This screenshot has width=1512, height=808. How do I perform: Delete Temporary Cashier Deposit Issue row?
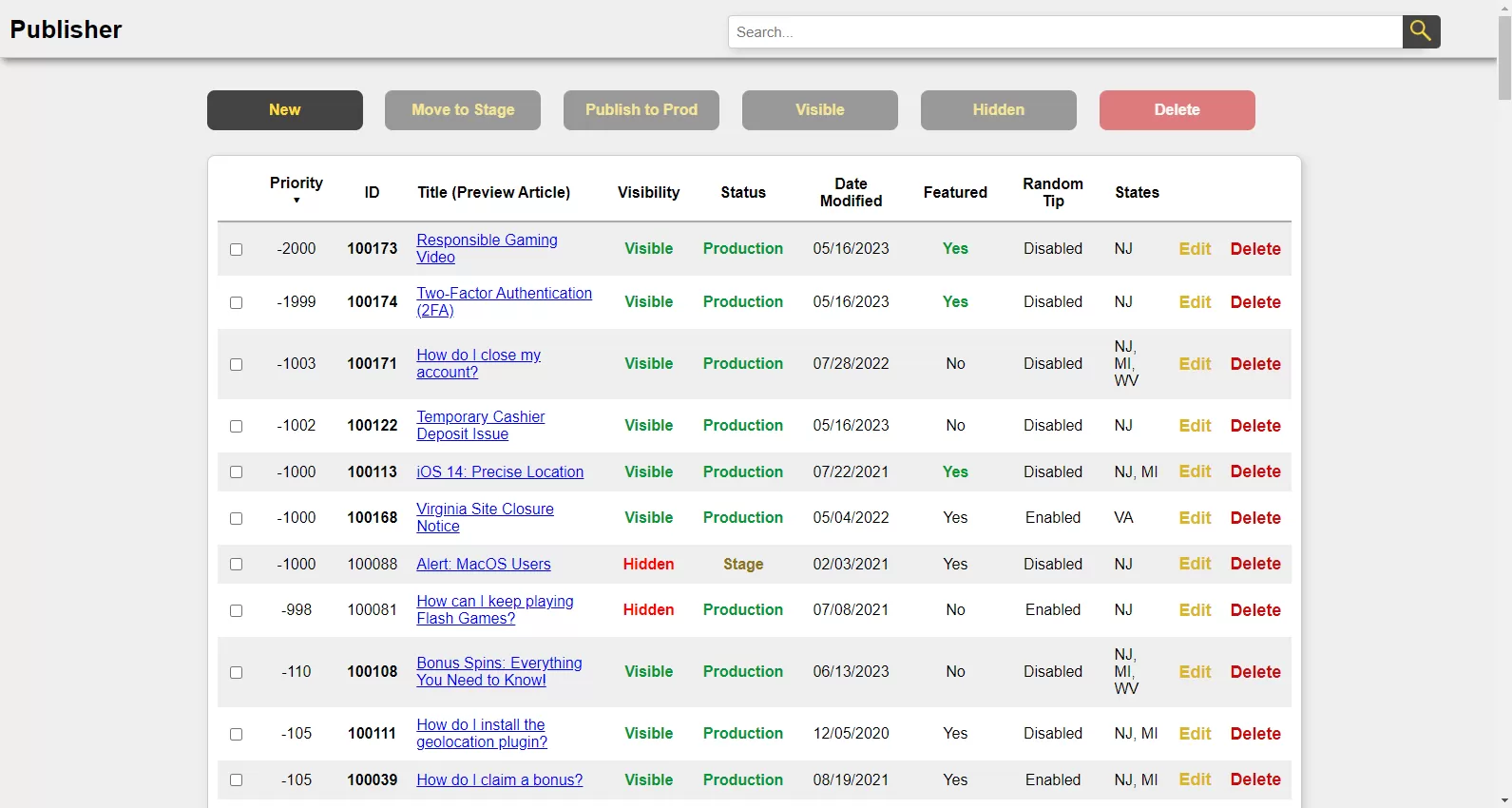pyautogui.click(x=1255, y=426)
